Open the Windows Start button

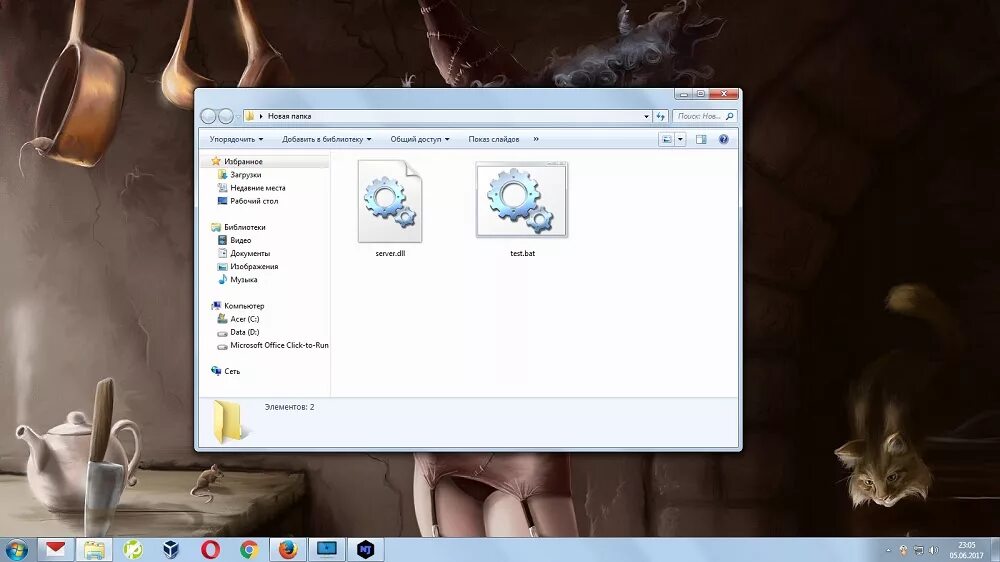tap(17, 549)
